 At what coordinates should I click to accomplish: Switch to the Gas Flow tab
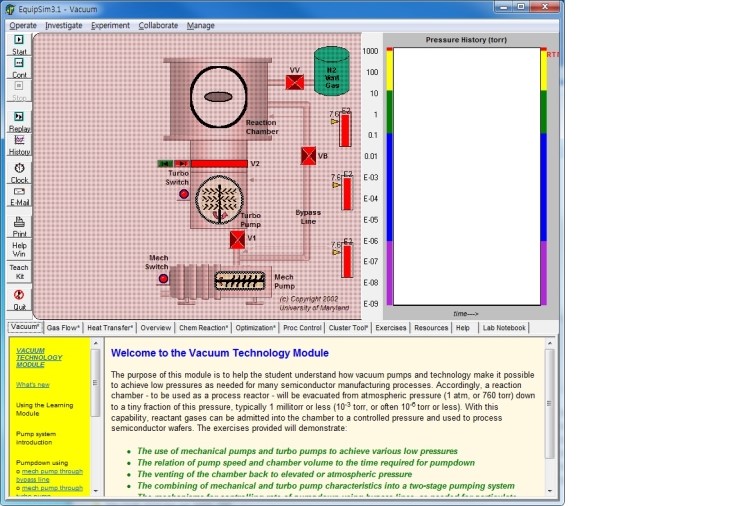tap(63, 328)
